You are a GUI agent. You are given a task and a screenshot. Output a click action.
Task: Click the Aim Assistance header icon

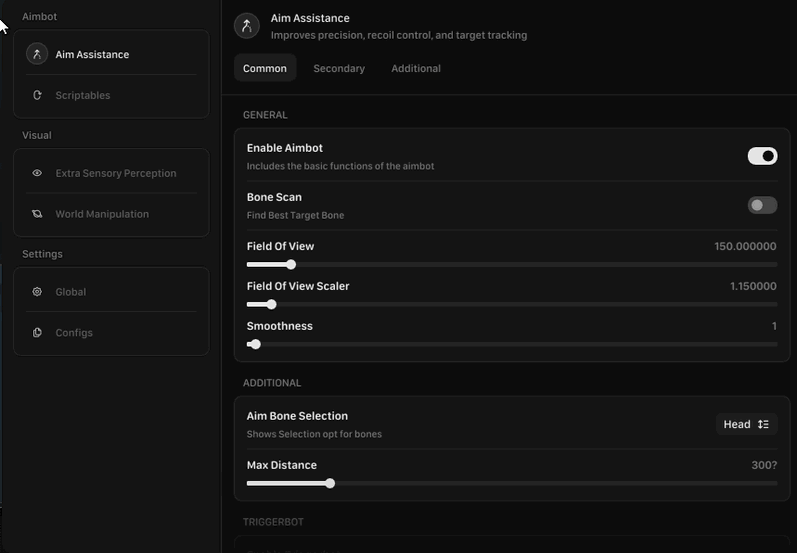pyautogui.click(x=246, y=26)
